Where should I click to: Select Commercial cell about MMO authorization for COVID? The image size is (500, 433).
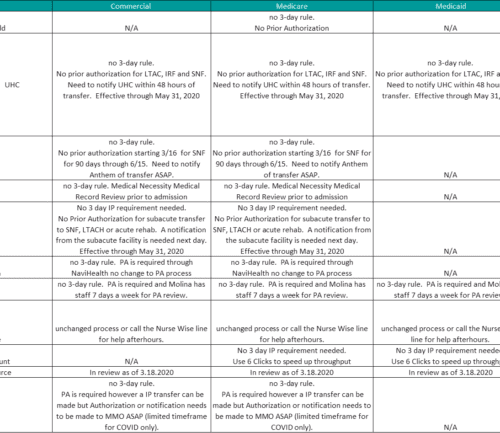(x=131, y=405)
